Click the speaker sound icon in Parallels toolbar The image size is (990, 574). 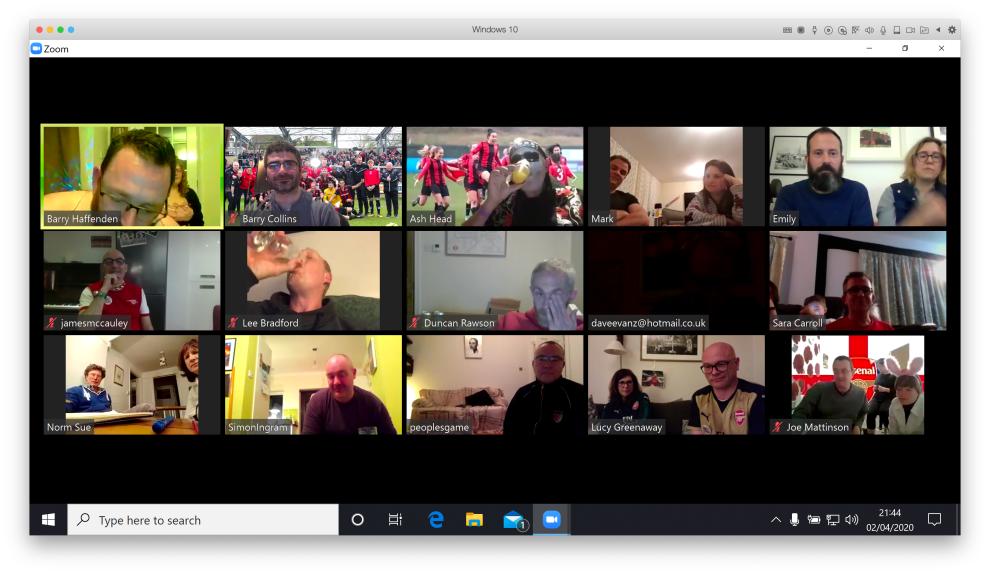(x=869, y=30)
